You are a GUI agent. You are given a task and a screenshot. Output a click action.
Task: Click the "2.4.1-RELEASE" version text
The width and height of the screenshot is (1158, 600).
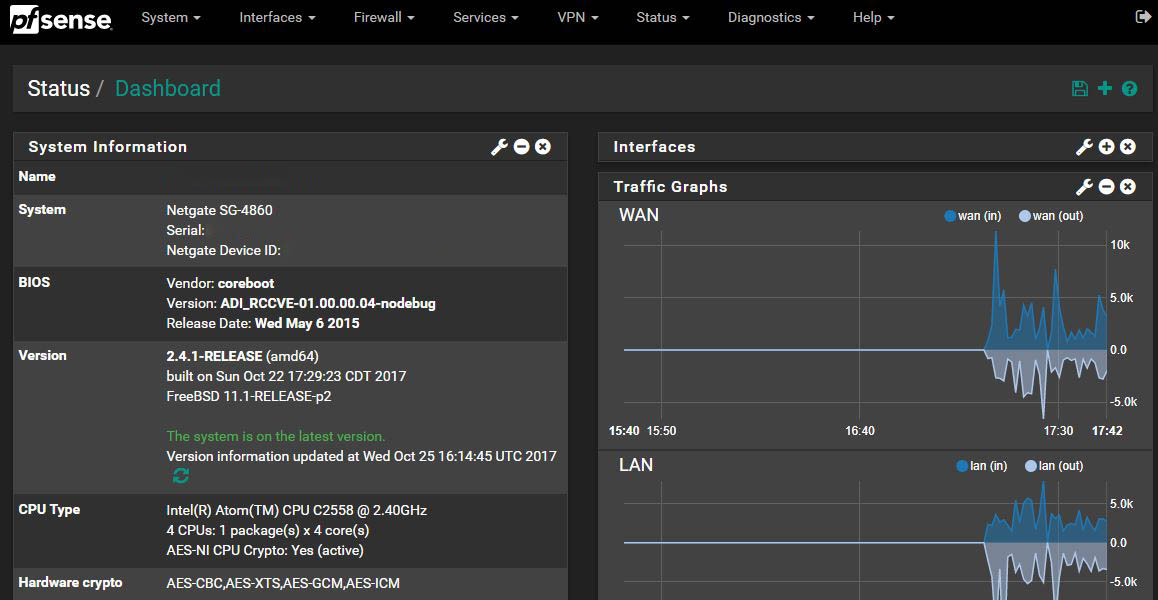point(214,356)
